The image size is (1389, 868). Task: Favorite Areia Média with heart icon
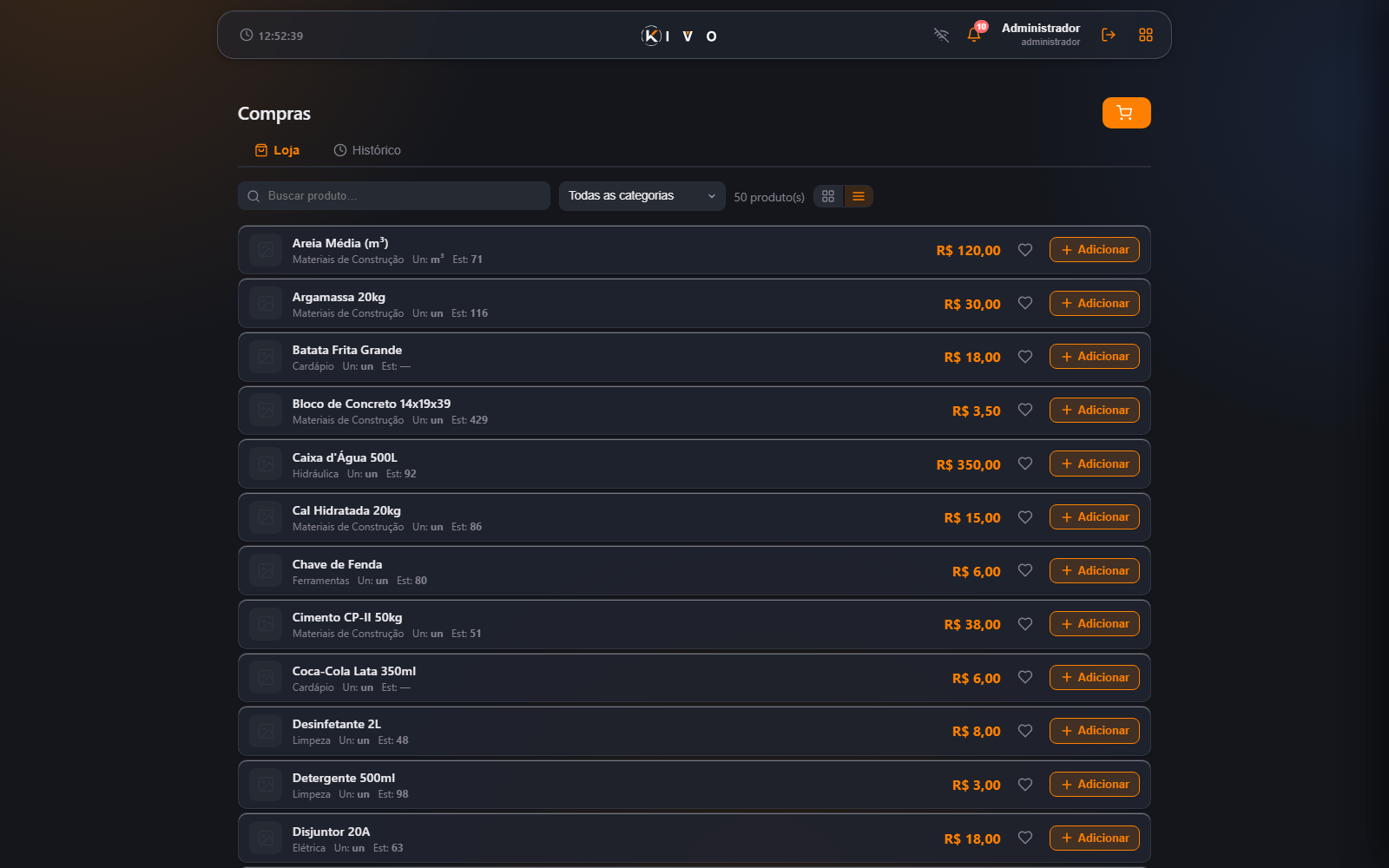click(1025, 250)
